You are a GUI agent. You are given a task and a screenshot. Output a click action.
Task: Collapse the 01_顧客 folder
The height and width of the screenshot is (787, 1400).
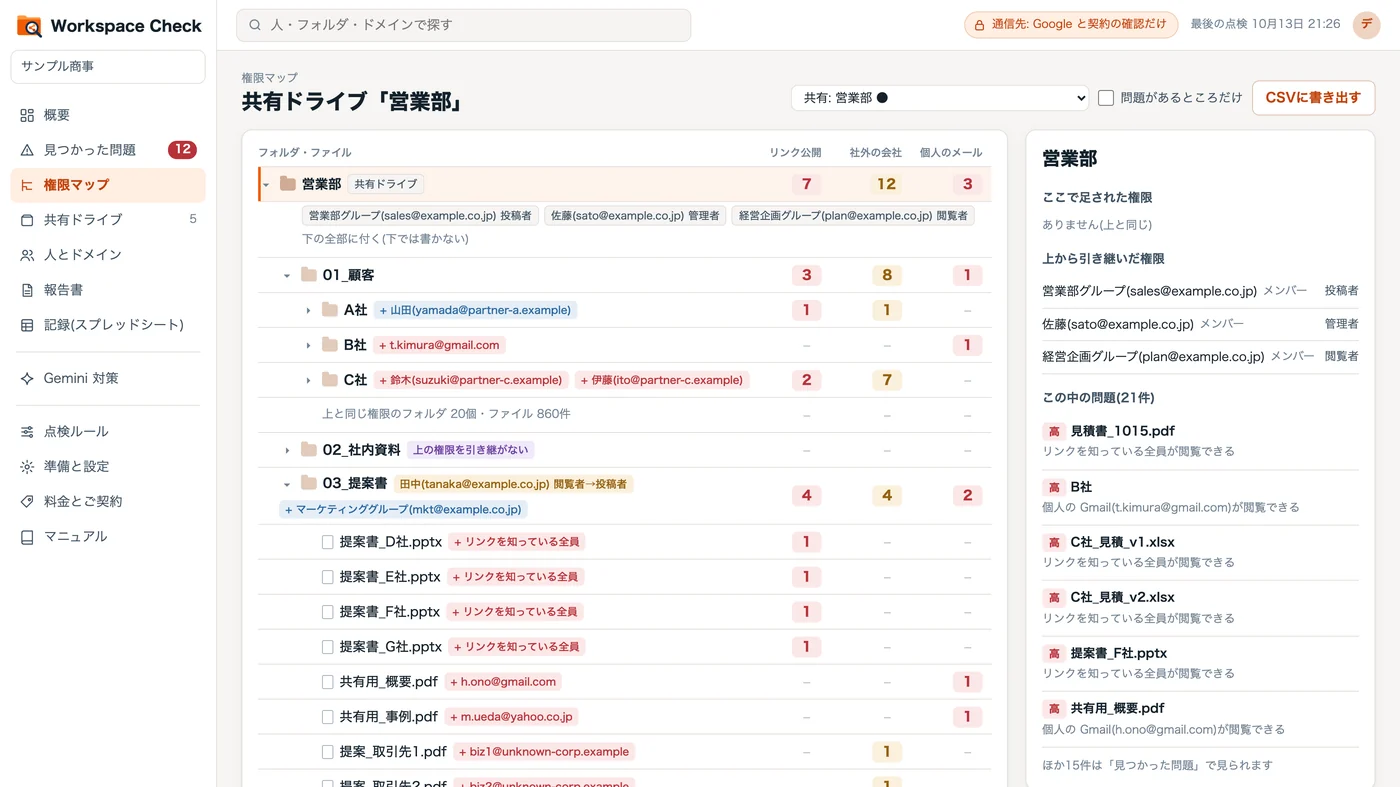tap(287, 276)
